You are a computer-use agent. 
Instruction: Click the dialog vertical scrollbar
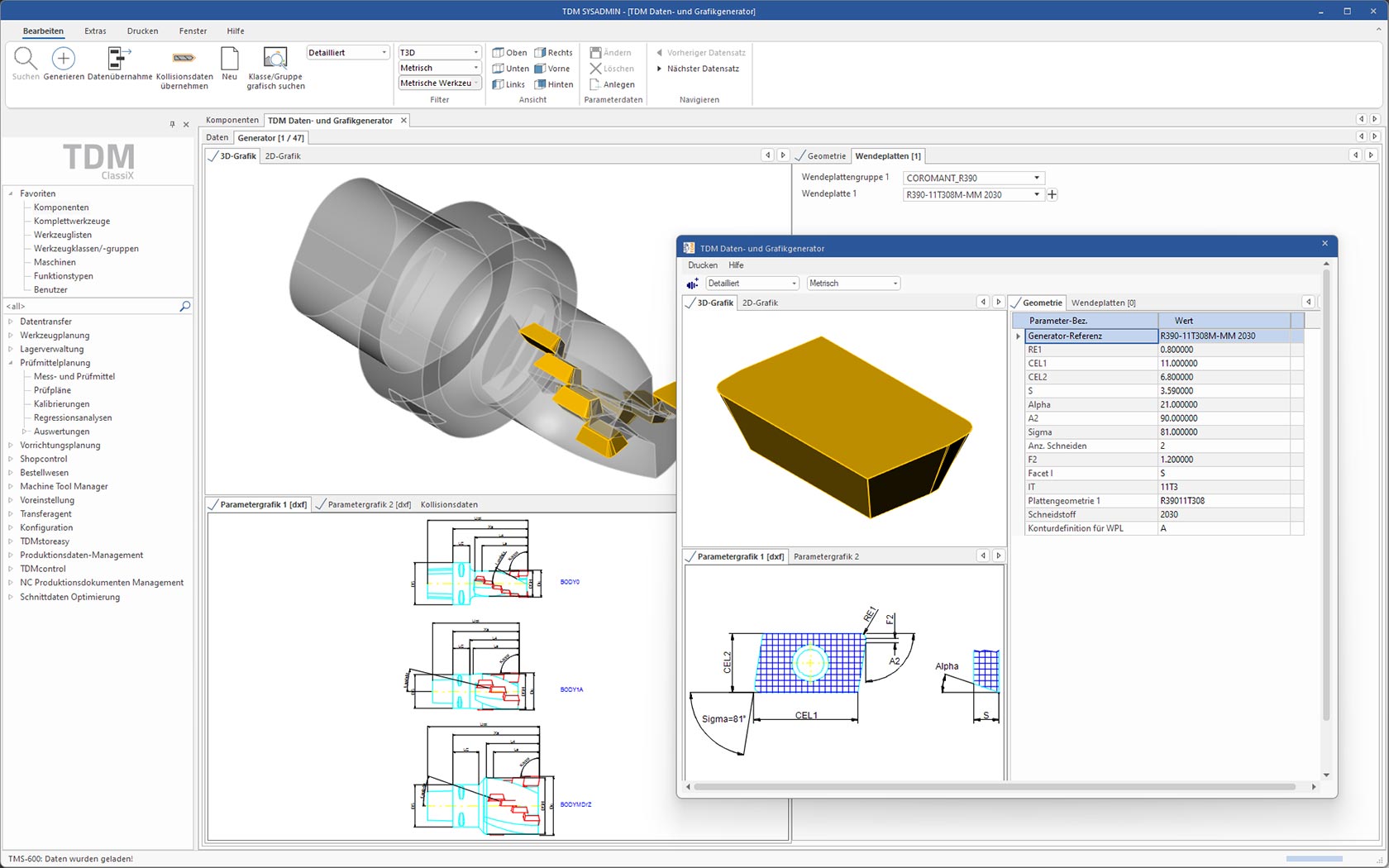click(1326, 496)
